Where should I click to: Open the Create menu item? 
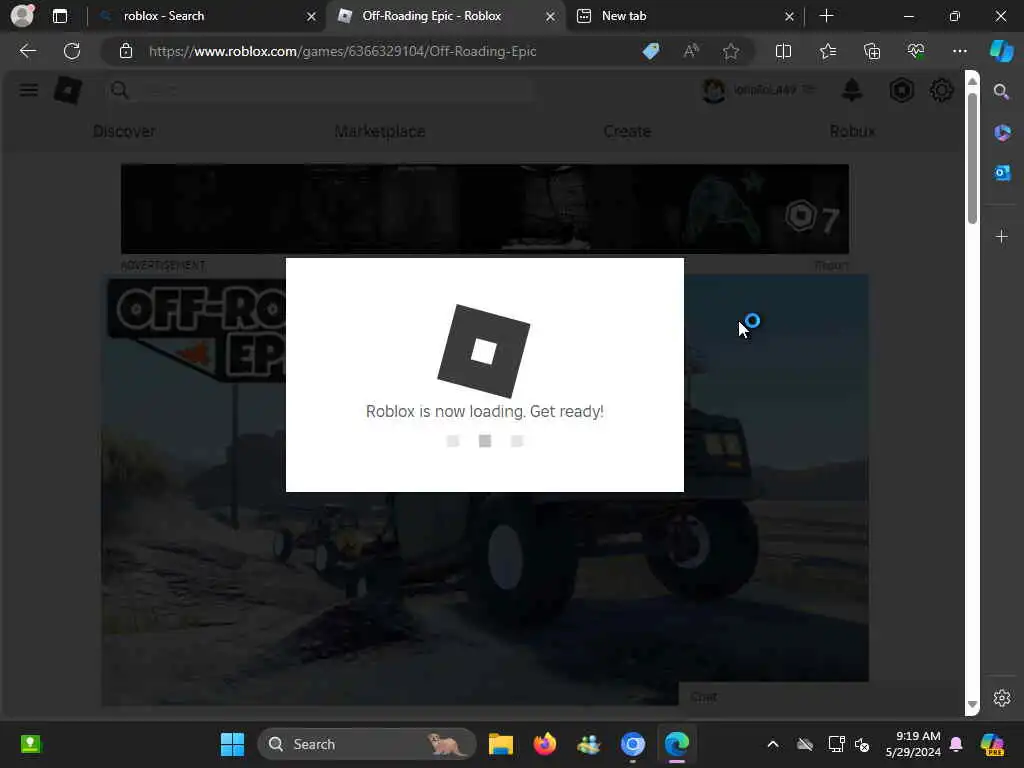tap(627, 131)
